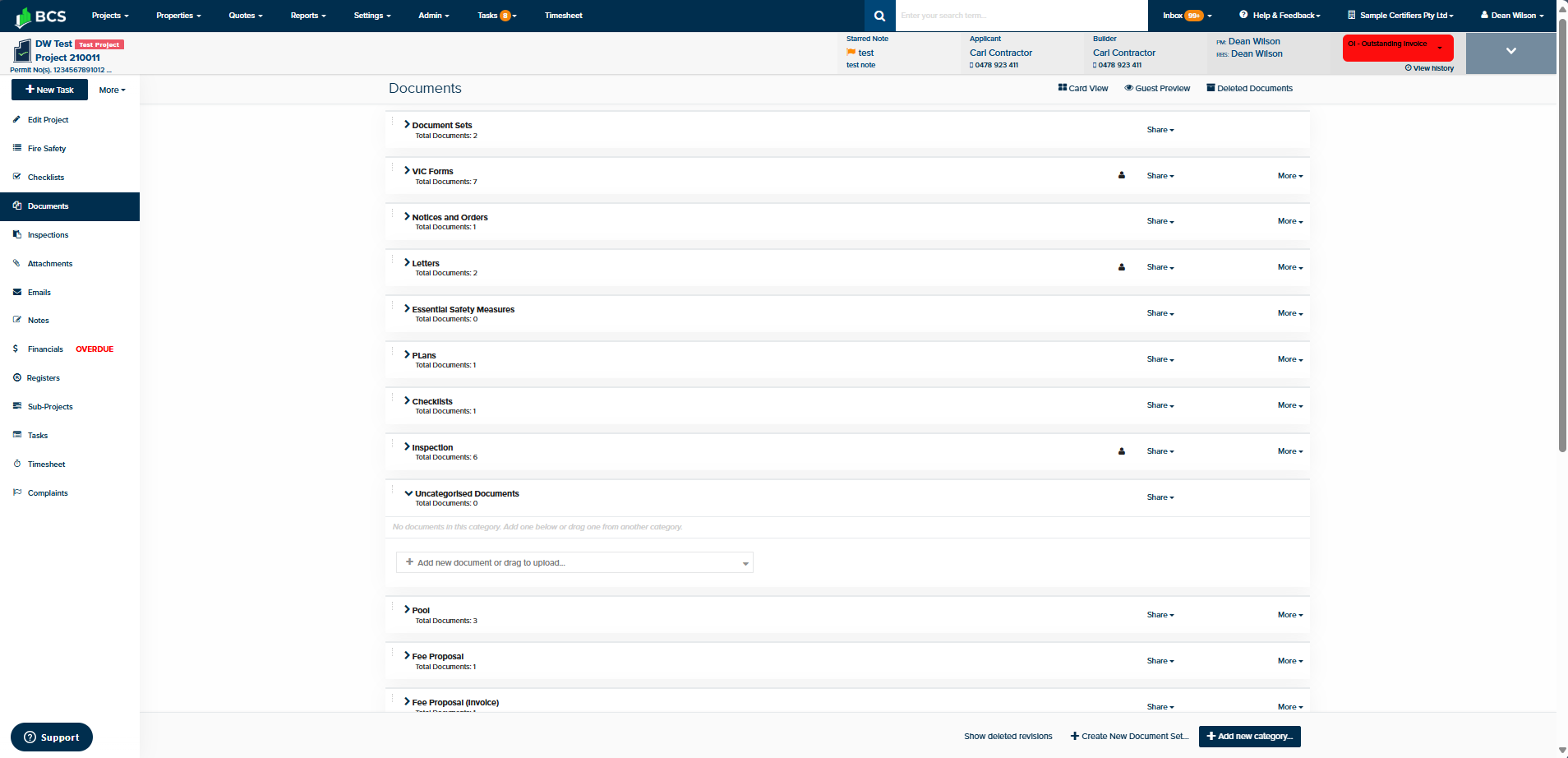This screenshot has width=1568, height=758.
Task: Select Timesheet in top navigation
Action: (x=563, y=16)
